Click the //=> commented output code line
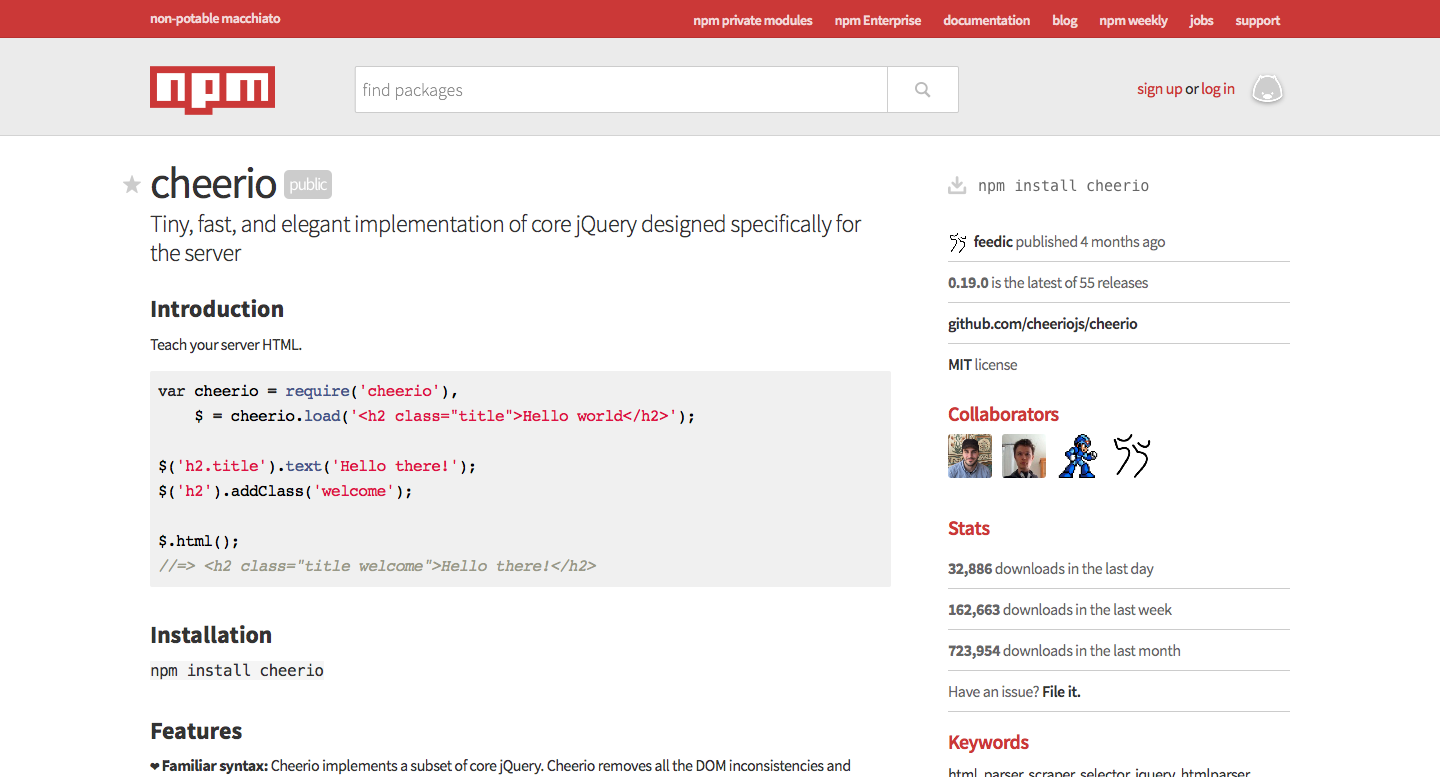Image resolution: width=1440 pixels, height=777 pixels. point(377,566)
